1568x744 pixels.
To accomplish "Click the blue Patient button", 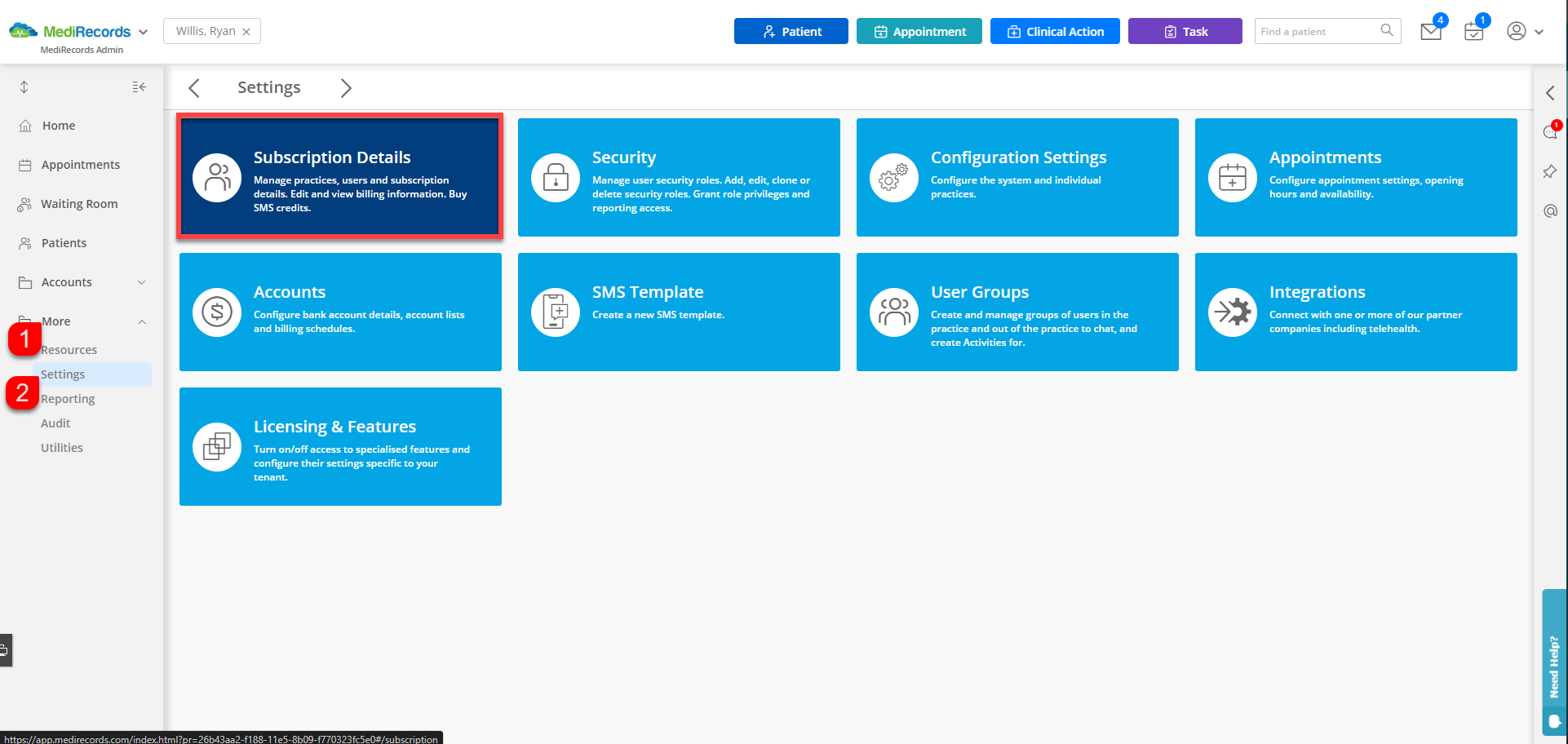I will pyautogui.click(x=791, y=31).
